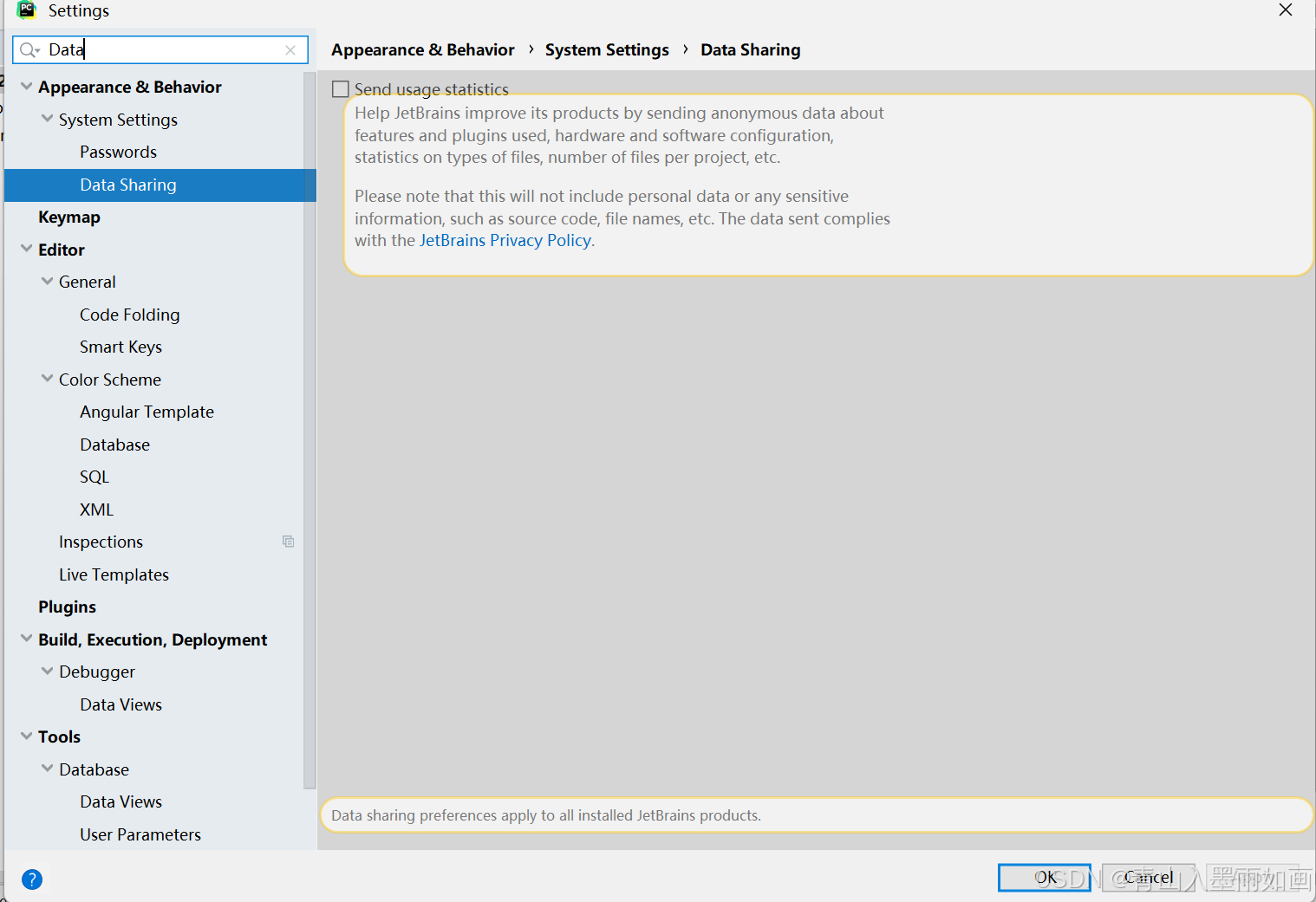Open the Plugins settings page
Screen dimensions: 1316x902
tap(68, 607)
